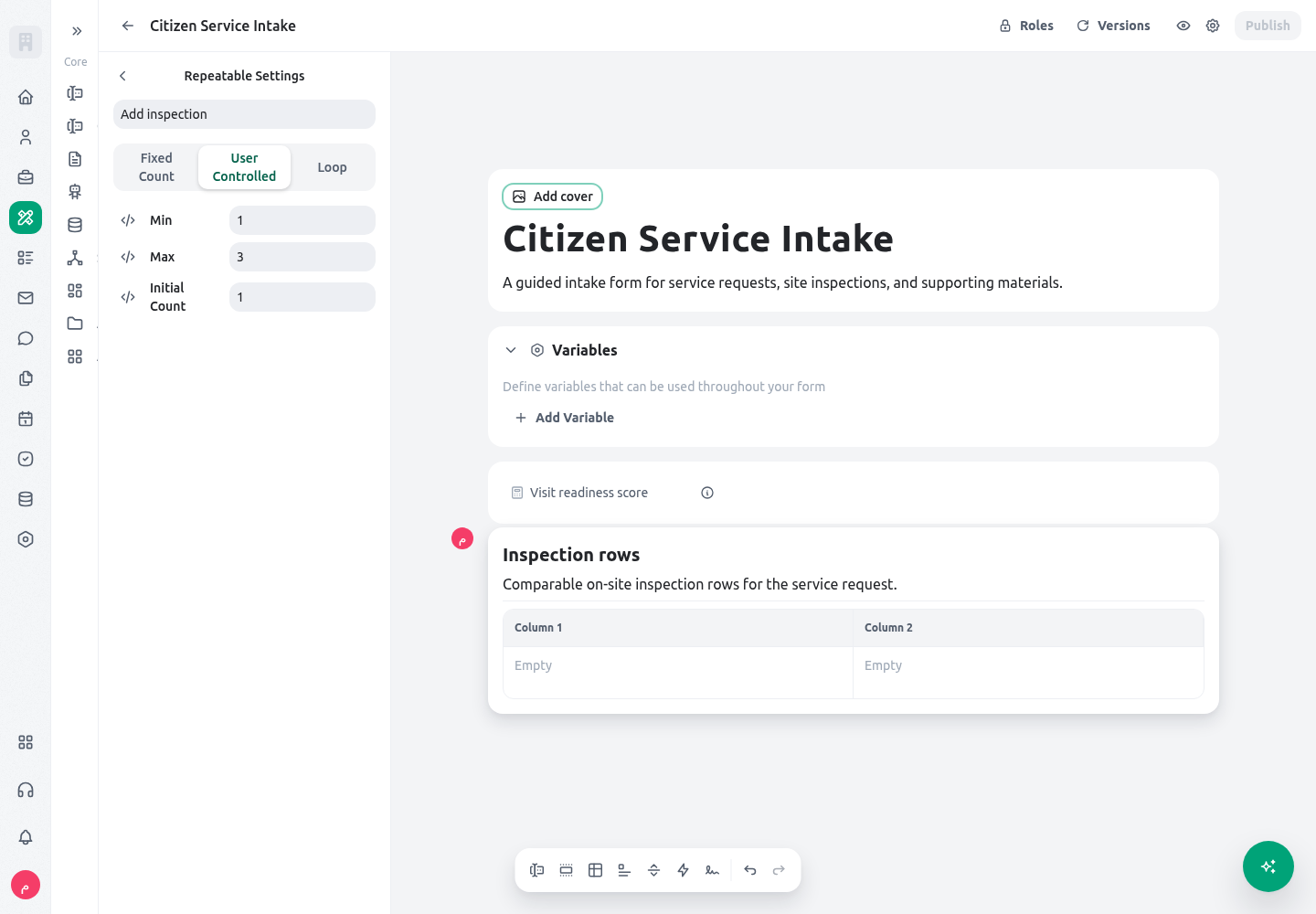Click the Min value field
1316x914 pixels.
pos(302,220)
